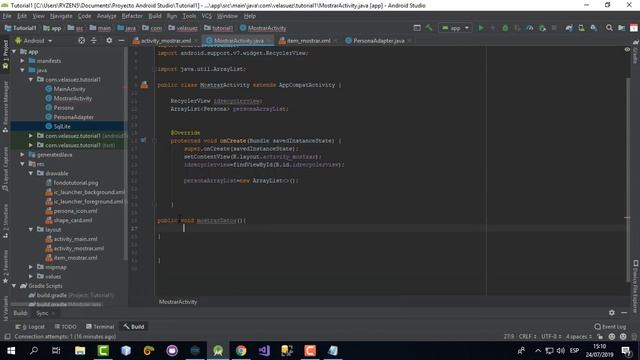Click the Make Project hammer icon
Screen dimensions: 640x360
click(429, 28)
